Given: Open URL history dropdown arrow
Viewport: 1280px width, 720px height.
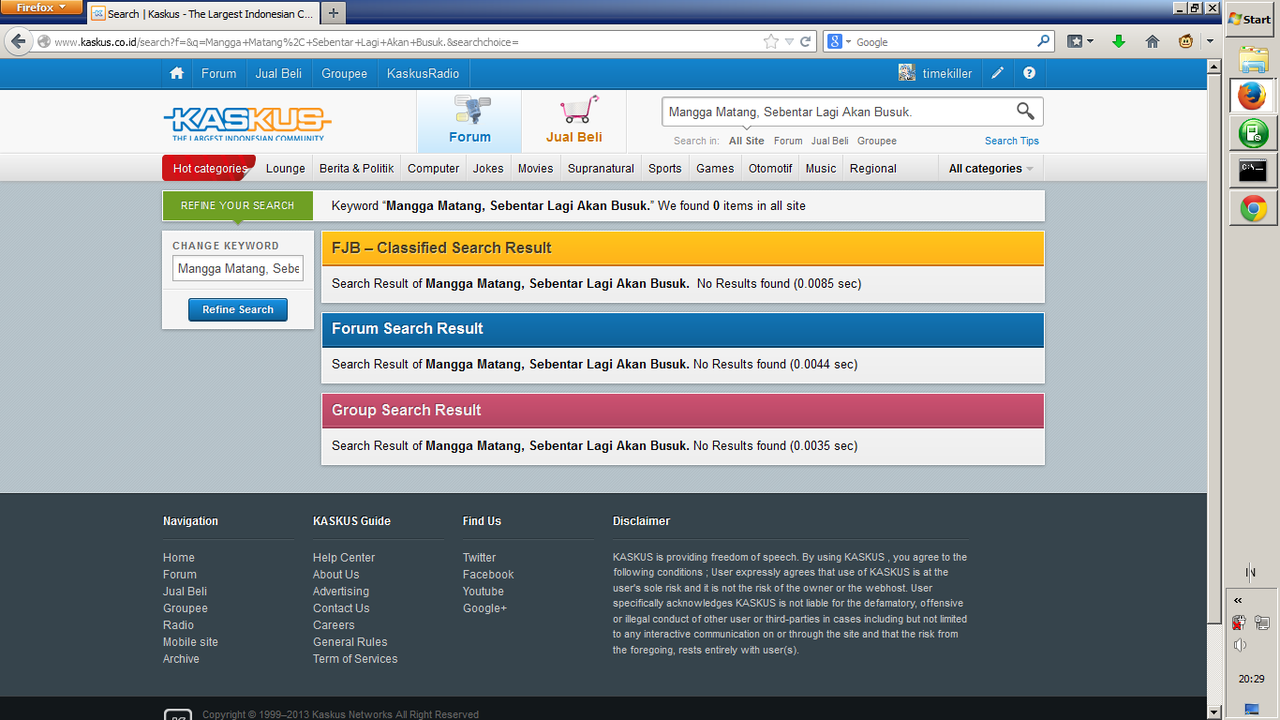Looking at the screenshot, I should pos(789,42).
